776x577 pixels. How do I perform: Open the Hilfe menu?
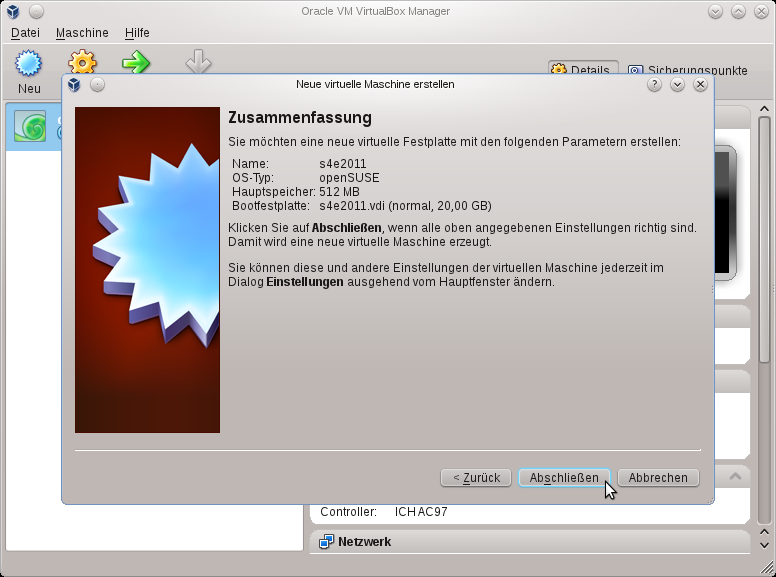tap(137, 33)
